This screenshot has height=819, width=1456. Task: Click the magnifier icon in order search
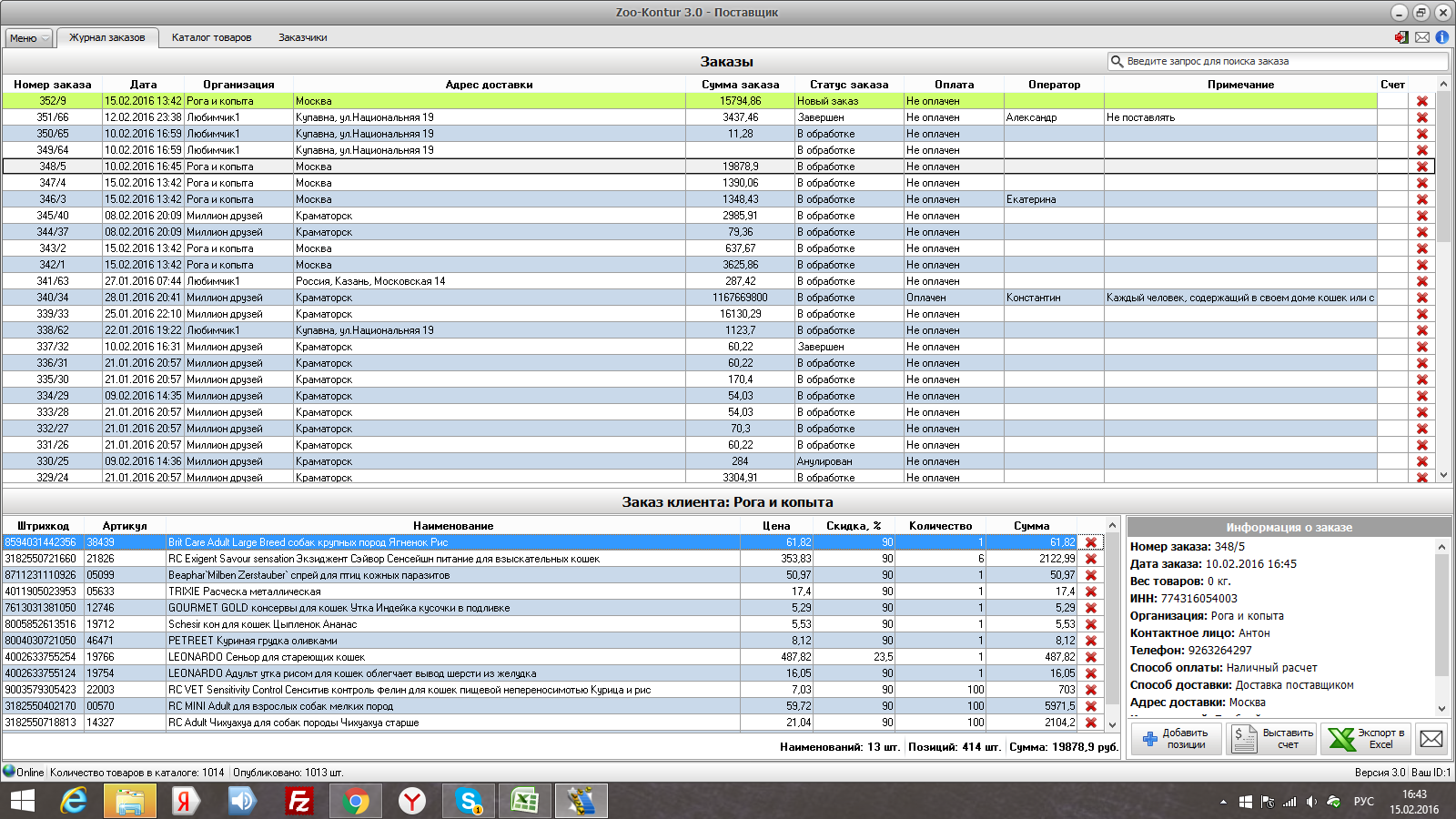click(x=1117, y=61)
